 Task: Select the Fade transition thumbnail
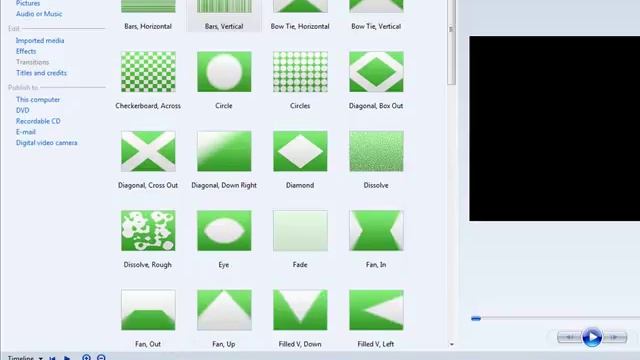[x=300, y=231]
